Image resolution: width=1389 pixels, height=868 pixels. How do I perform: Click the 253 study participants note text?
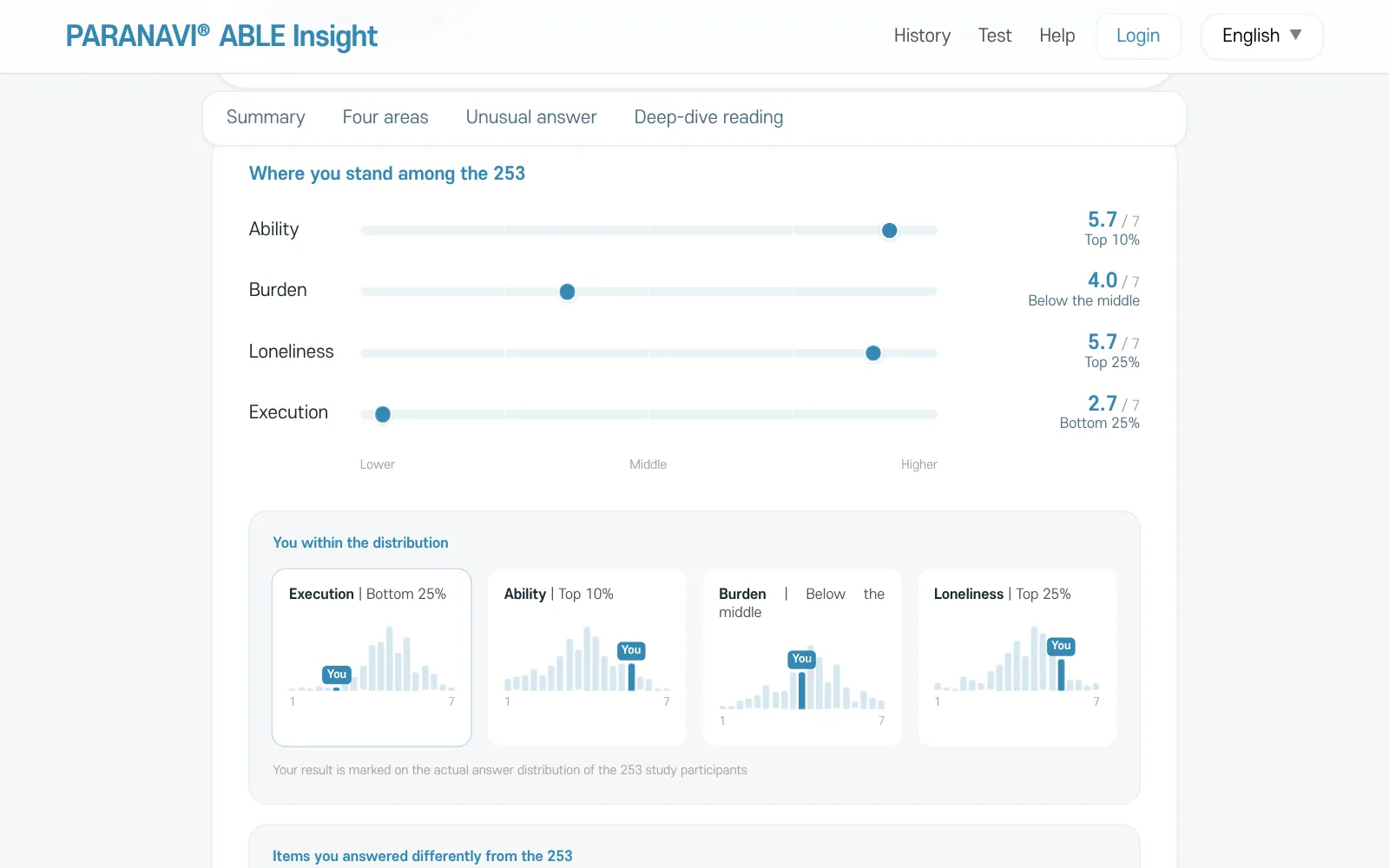(510, 770)
